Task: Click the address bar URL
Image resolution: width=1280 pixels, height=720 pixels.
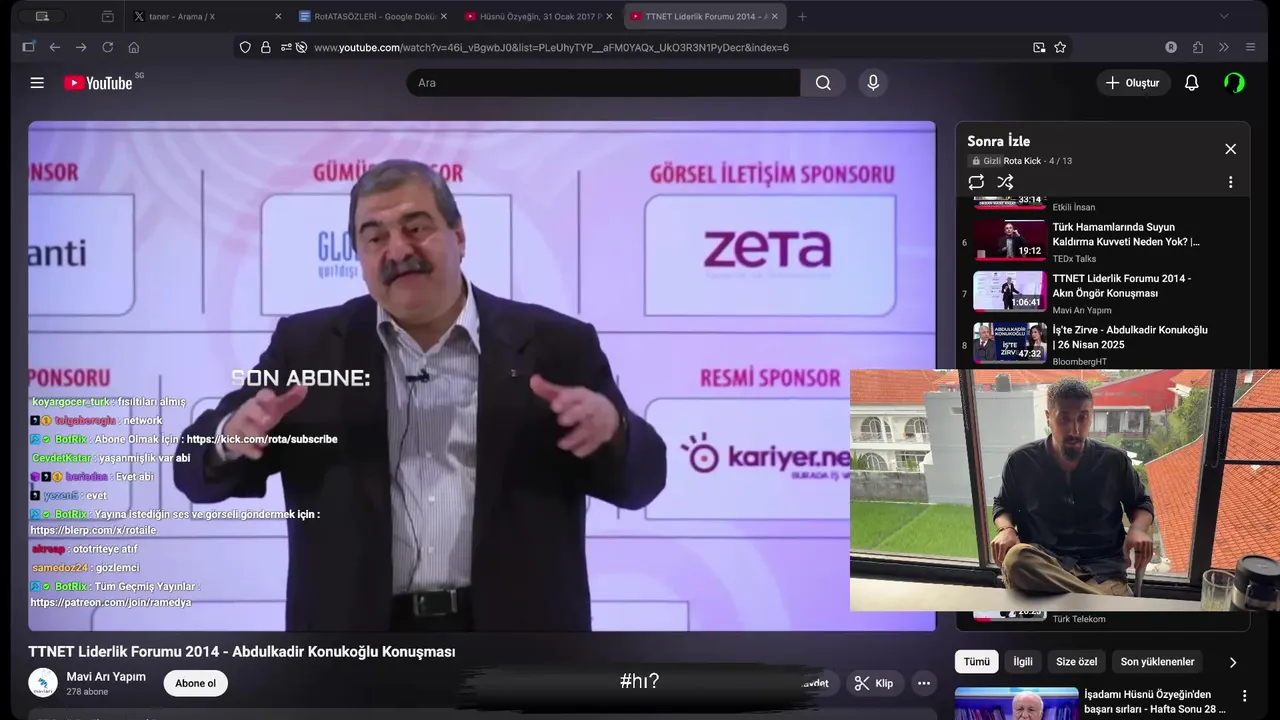Action: pos(551,47)
